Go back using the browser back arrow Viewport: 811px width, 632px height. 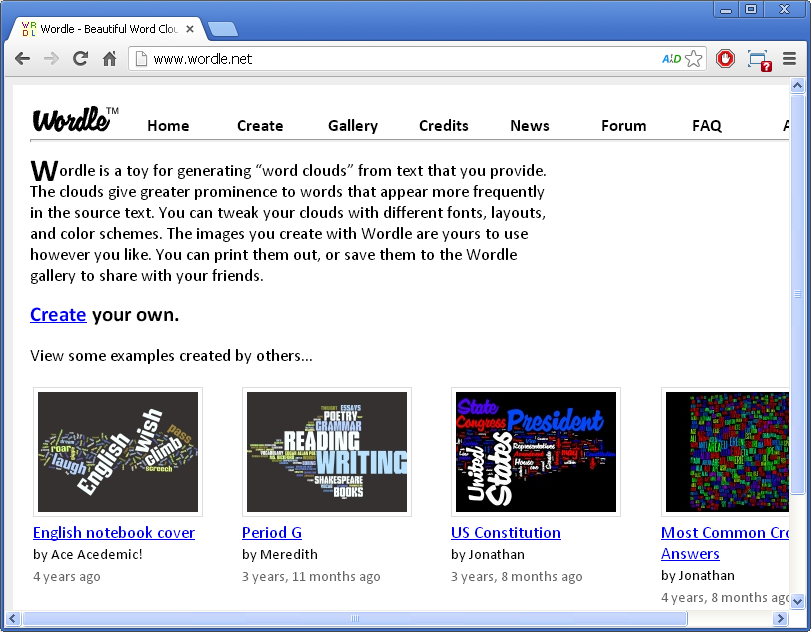(22, 59)
